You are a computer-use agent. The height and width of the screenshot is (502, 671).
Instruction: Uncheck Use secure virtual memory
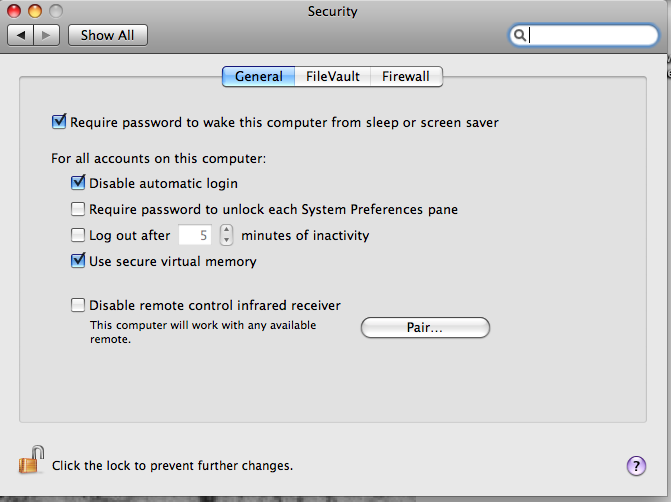(78, 261)
